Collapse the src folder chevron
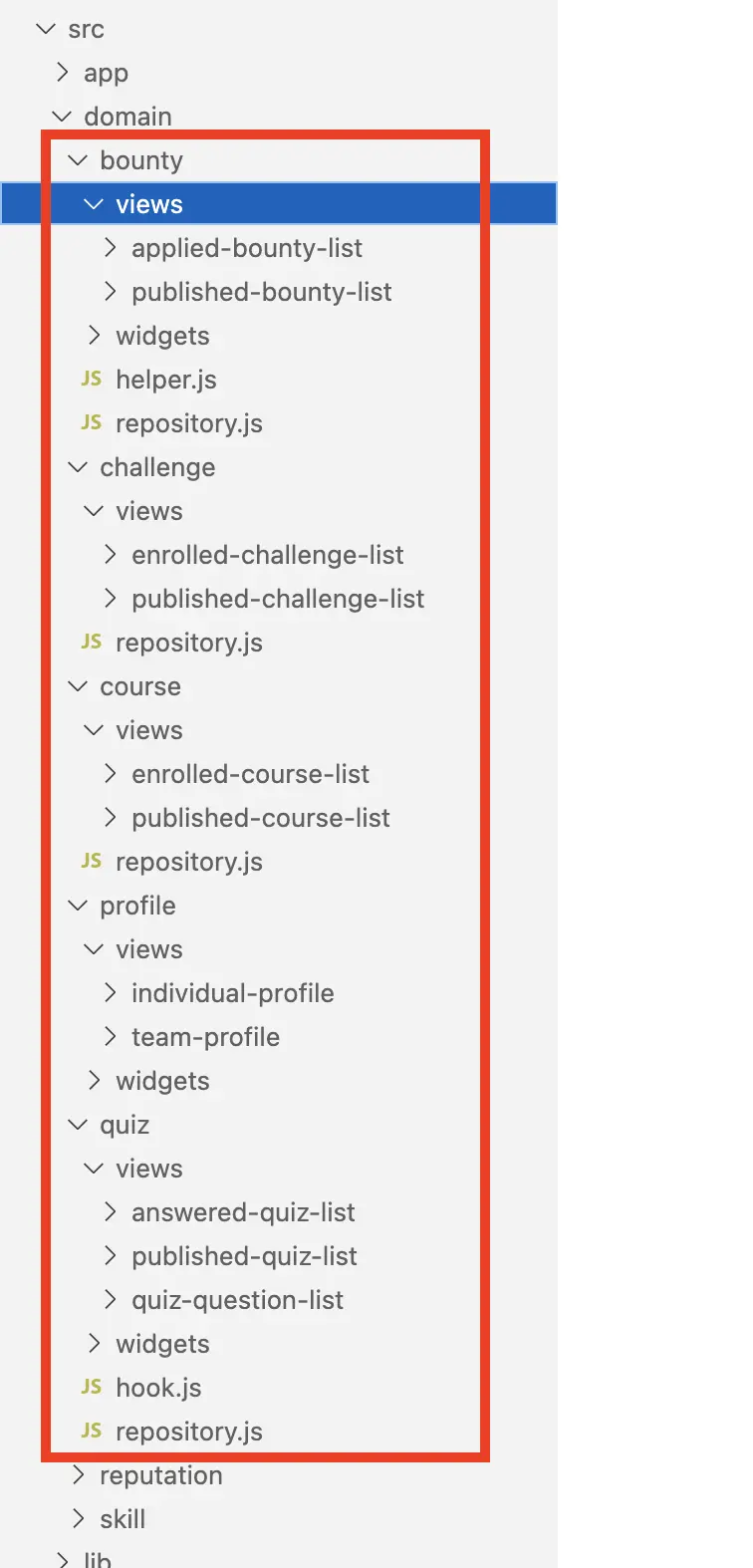This screenshot has width=753, height=1568. click(46, 29)
